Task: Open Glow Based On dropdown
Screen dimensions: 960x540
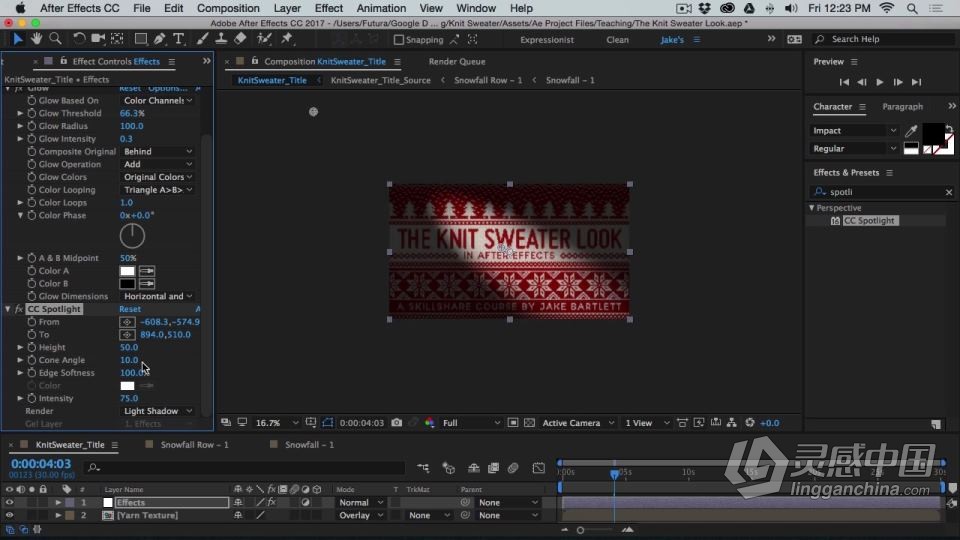Action: click(157, 100)
